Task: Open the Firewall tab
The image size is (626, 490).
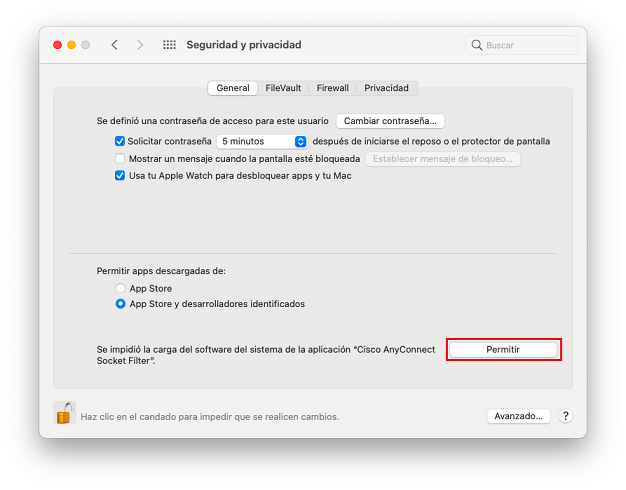Action: 333,88
